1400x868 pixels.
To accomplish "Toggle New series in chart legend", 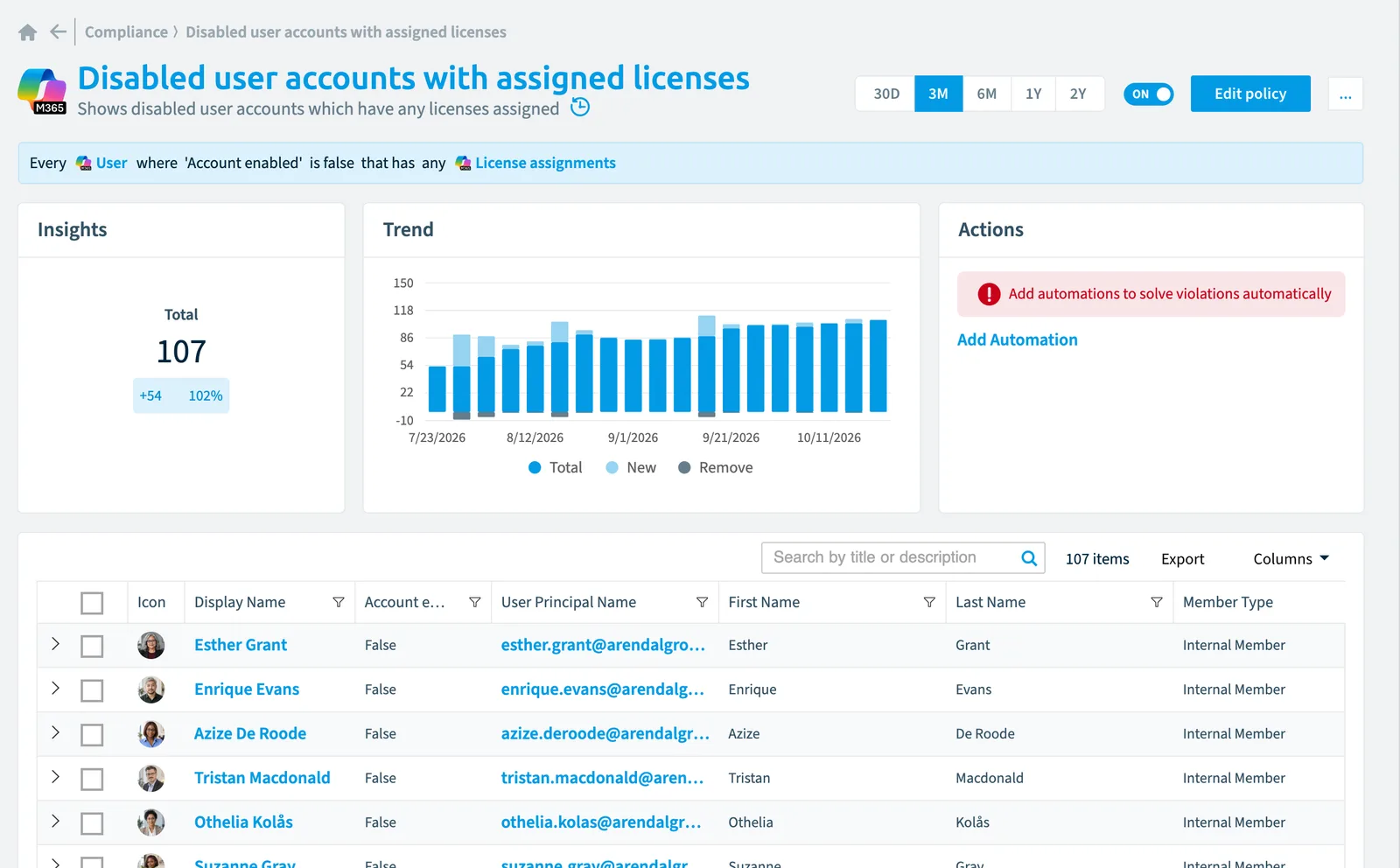I will click(631, 467).
